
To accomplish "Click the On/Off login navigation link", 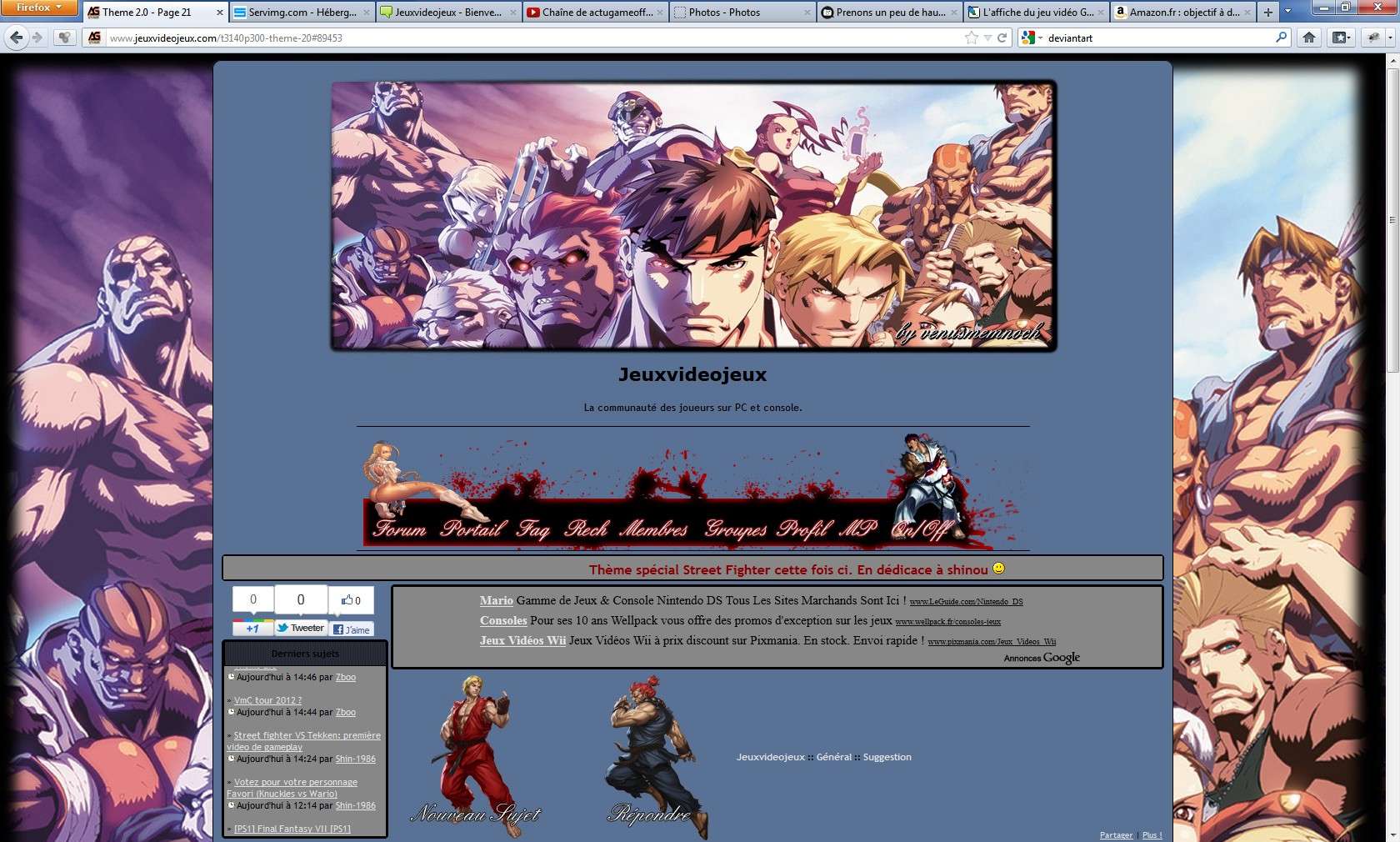I will tap(921, 529).
